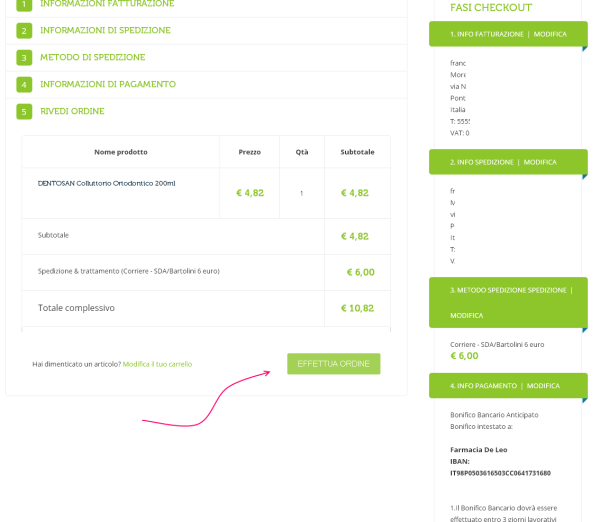Expand the Informazioni di Spedizione section
The height and width of the screenshot is (522, 600).
[x=105, y=31]
